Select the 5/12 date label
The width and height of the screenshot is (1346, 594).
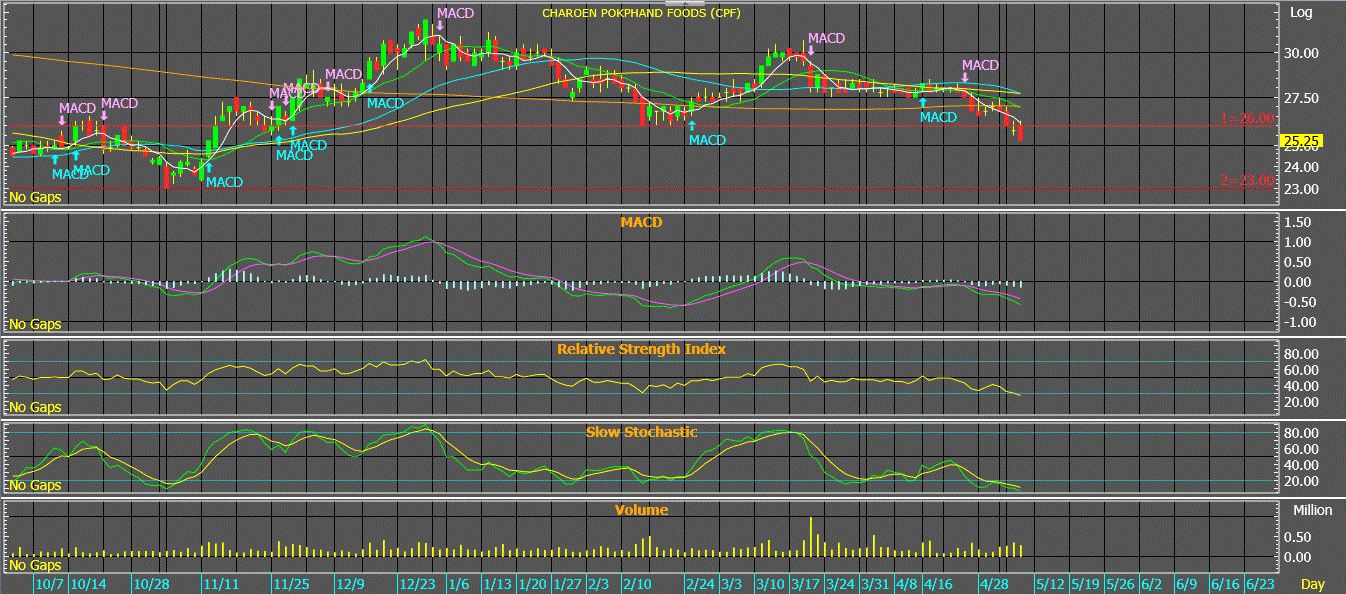pyautogui.click(x=1052, y=584)
